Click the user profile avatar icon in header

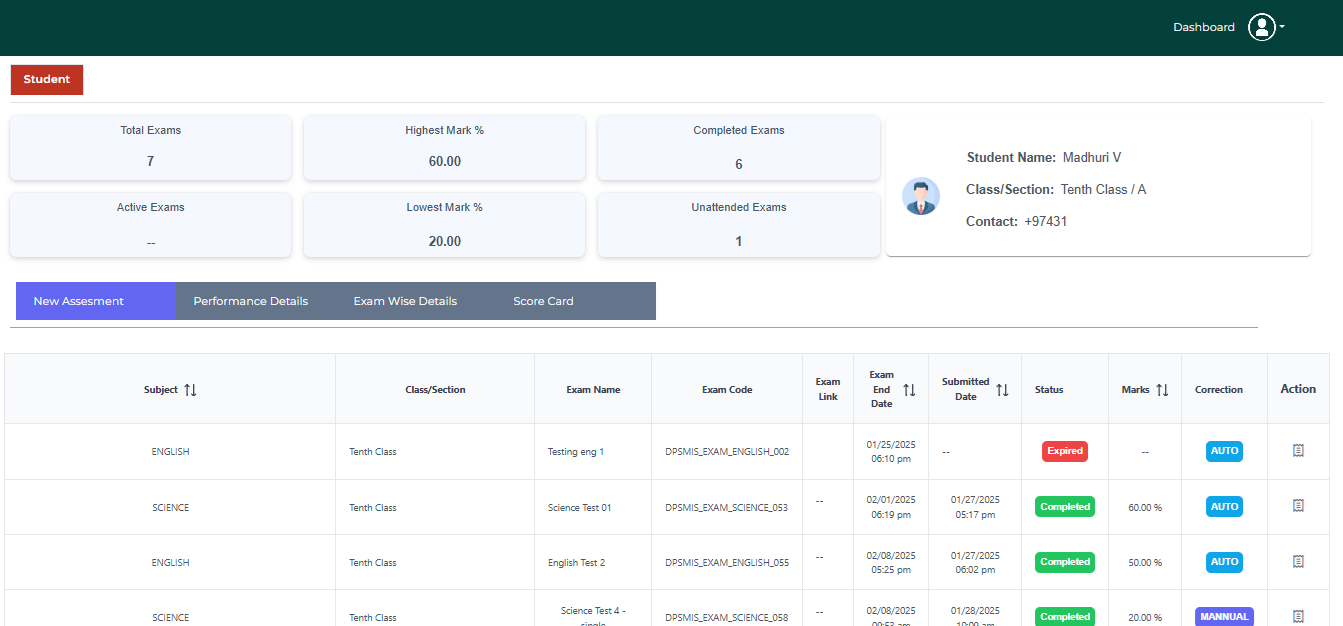tap(1261, 27)
